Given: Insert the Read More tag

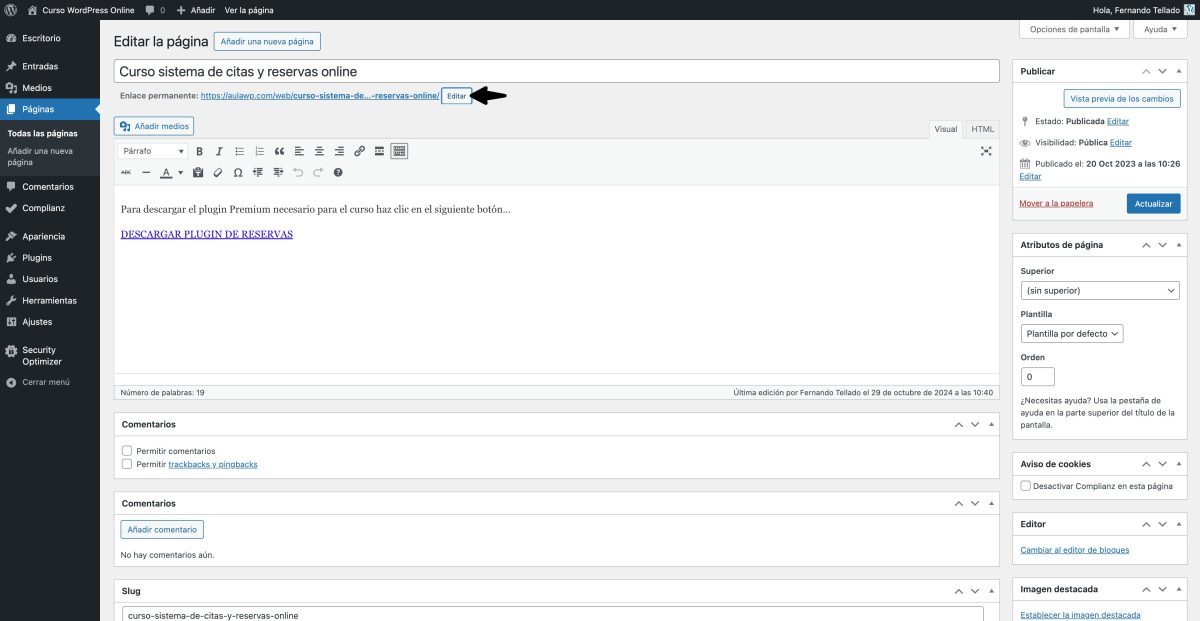Looking at the screenshot, I should (x=378, y=151).
